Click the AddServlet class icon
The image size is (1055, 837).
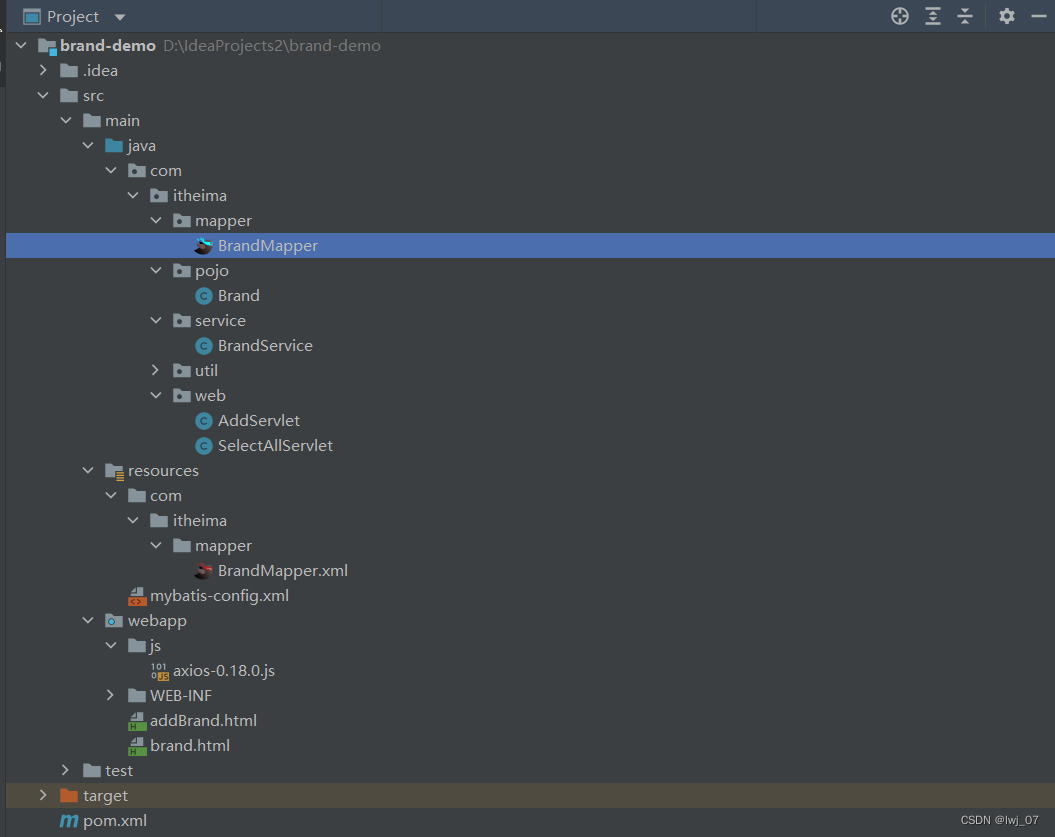(x=204, y=421)
